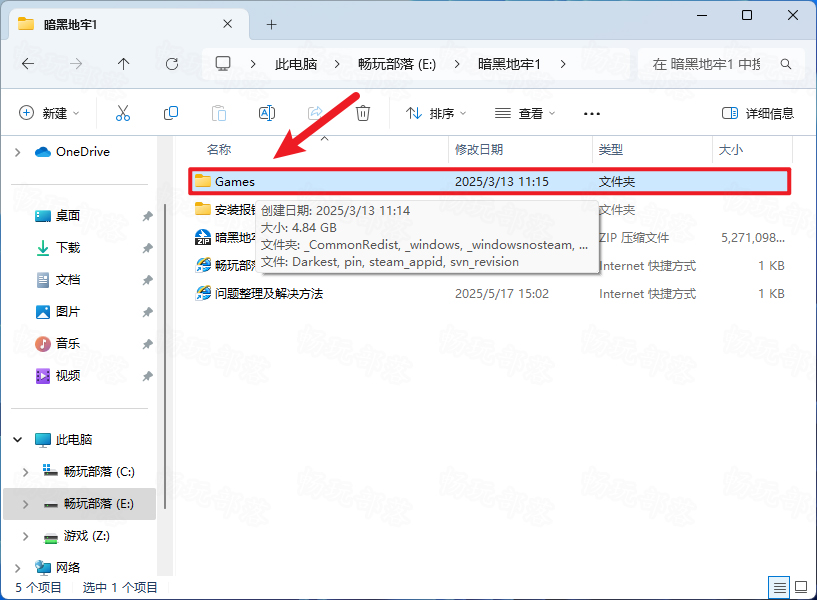Select the 畅玩部落 Internet shortcut icon

(203, 266)
